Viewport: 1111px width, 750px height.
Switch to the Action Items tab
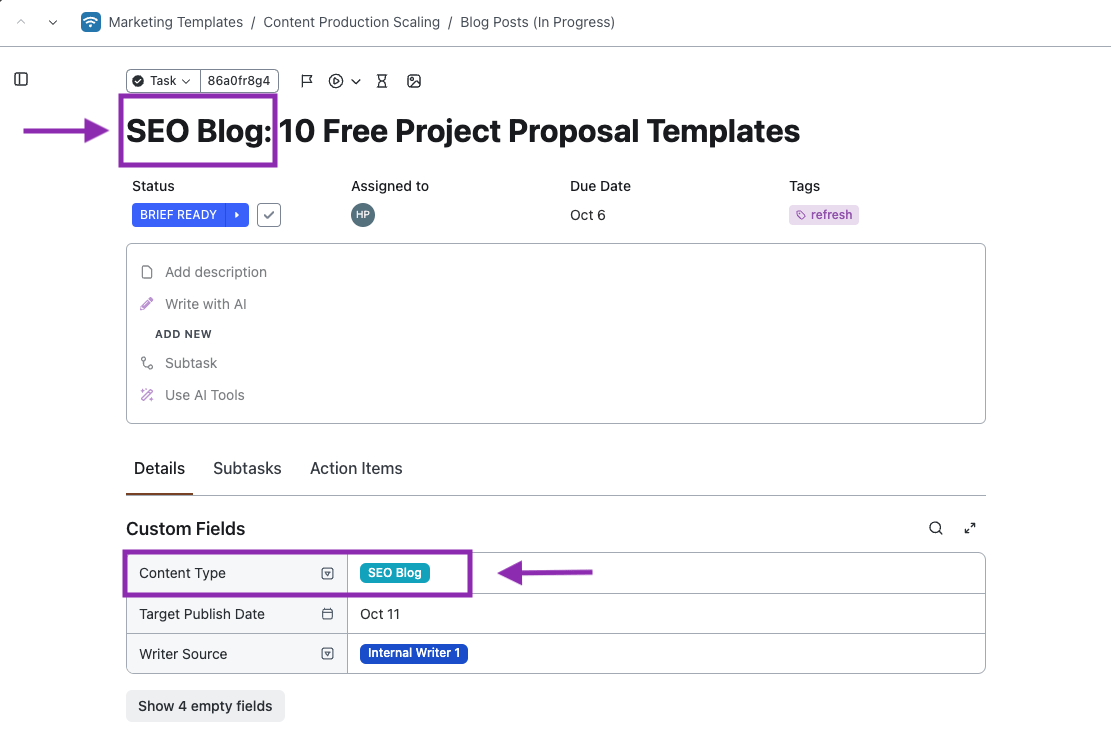[356, 468]
